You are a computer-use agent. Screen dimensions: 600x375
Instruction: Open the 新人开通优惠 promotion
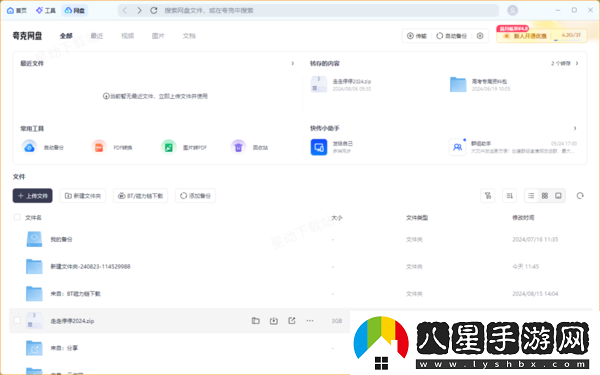[x=526, y=36]
